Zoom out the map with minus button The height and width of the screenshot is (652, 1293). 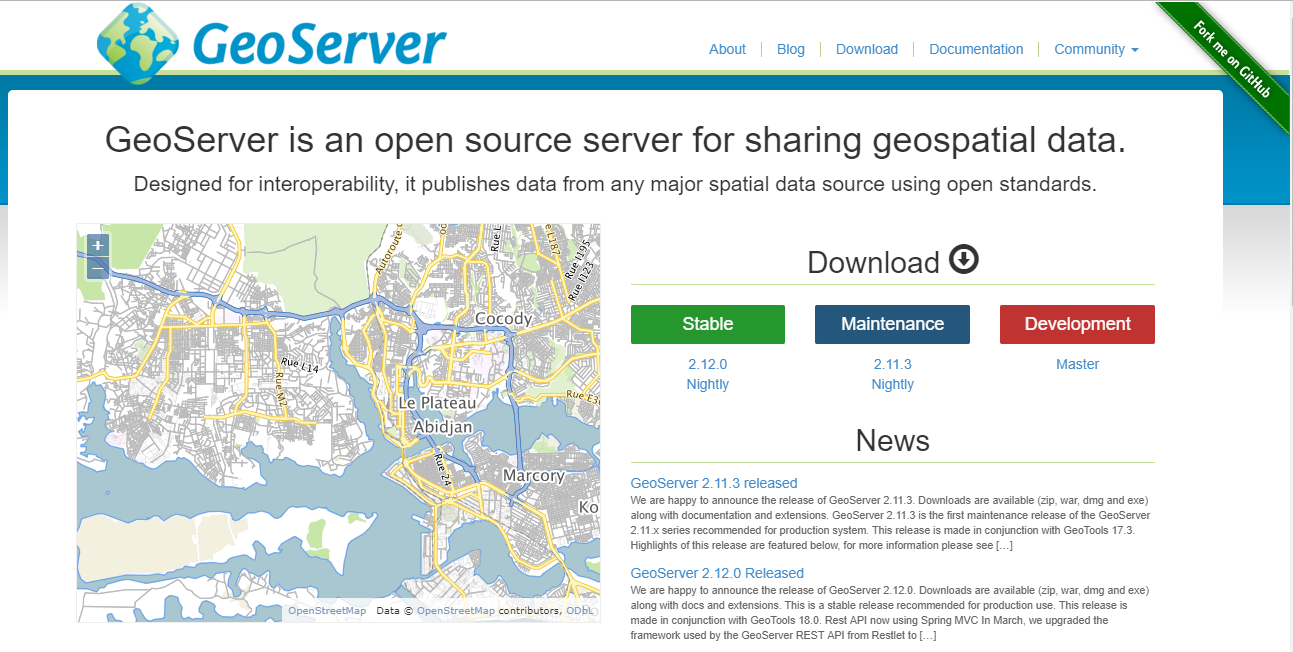pyautogui.click(x=97, y=268)
